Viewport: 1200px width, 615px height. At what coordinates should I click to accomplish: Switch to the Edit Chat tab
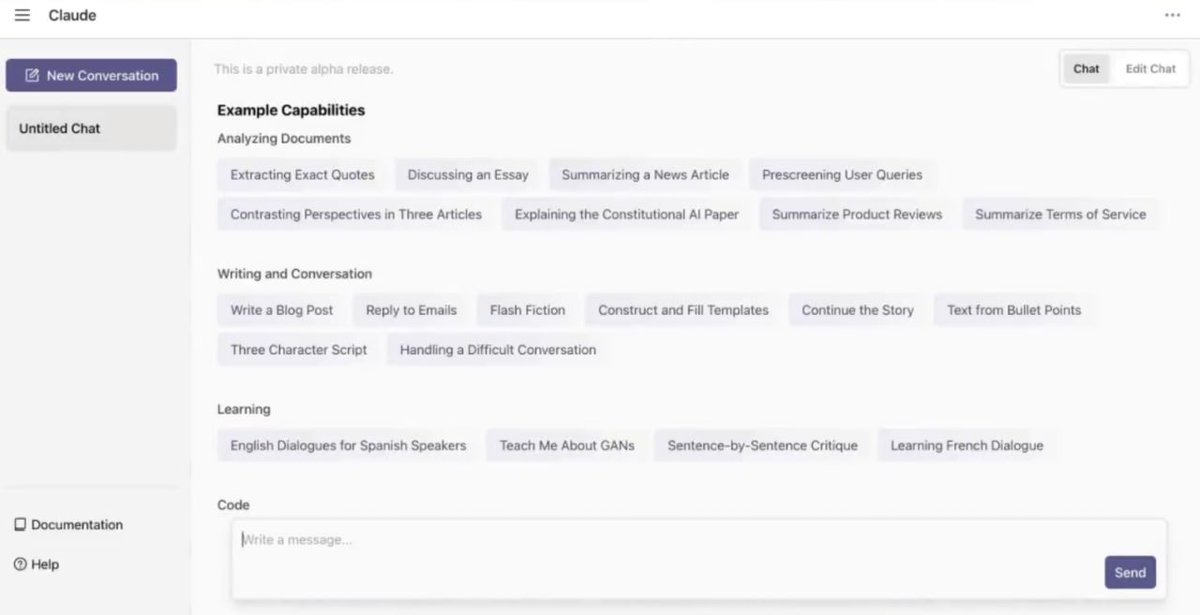click(1150, 69)
